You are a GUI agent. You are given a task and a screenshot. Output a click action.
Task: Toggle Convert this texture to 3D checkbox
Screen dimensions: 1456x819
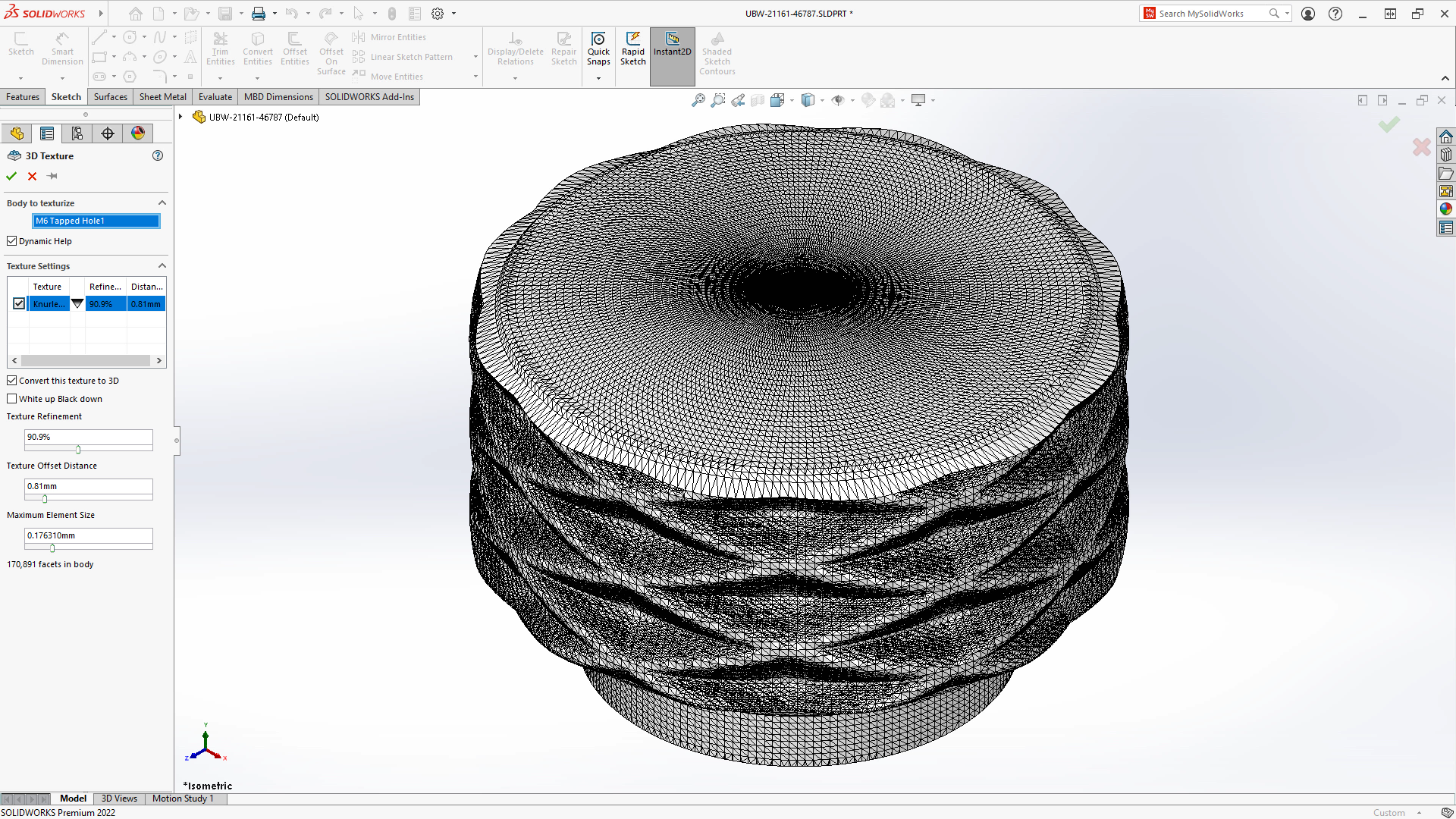12,380
